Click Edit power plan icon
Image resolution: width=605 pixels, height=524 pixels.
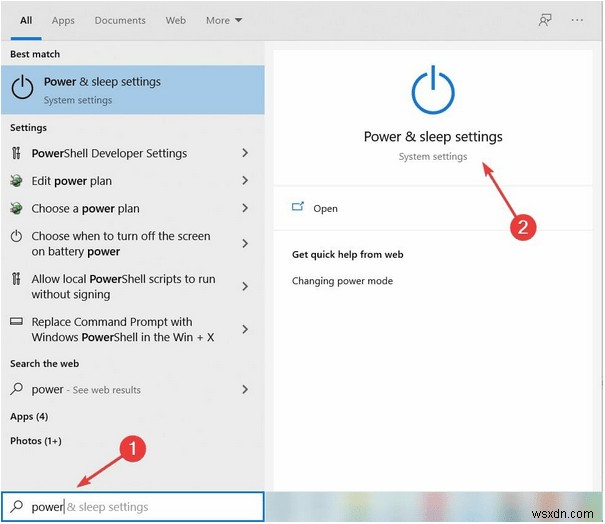pos(16,180)
